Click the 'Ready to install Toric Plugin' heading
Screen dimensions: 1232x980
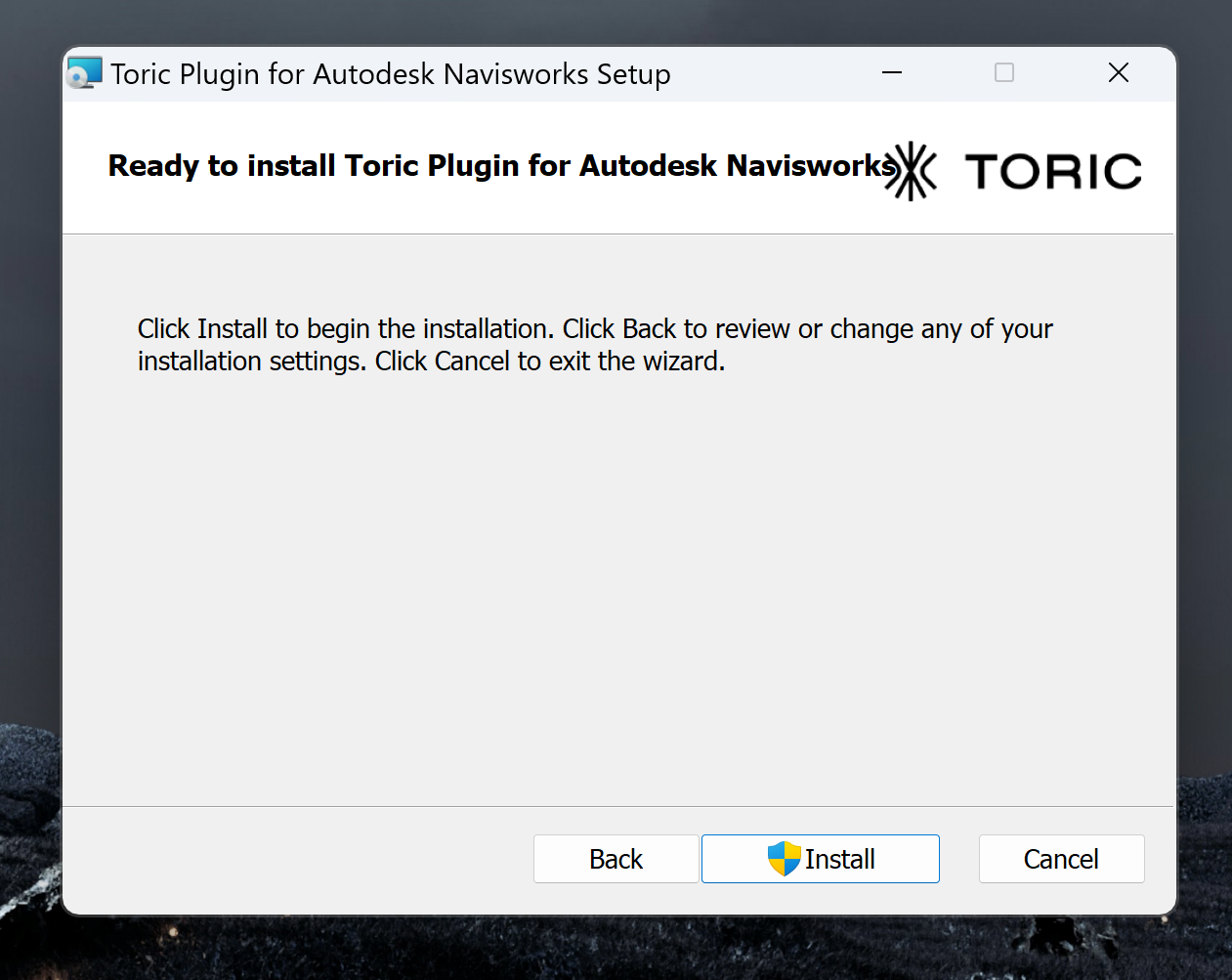click(x=502, y=165)
